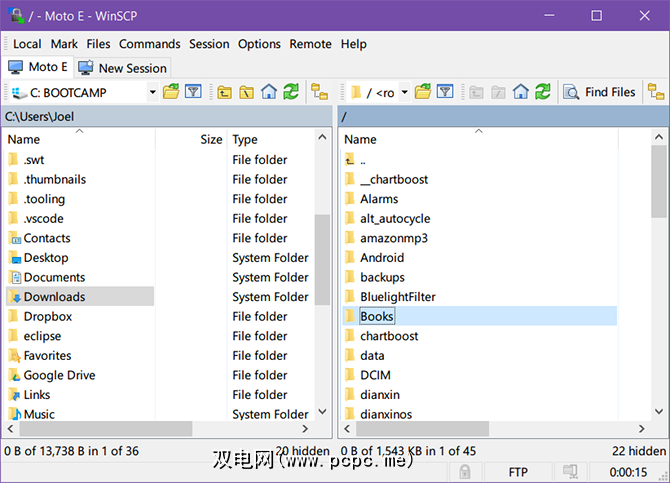Click remote panel scroll right arrow
This screenshot has width=670, height=483.
pos(641,428)
